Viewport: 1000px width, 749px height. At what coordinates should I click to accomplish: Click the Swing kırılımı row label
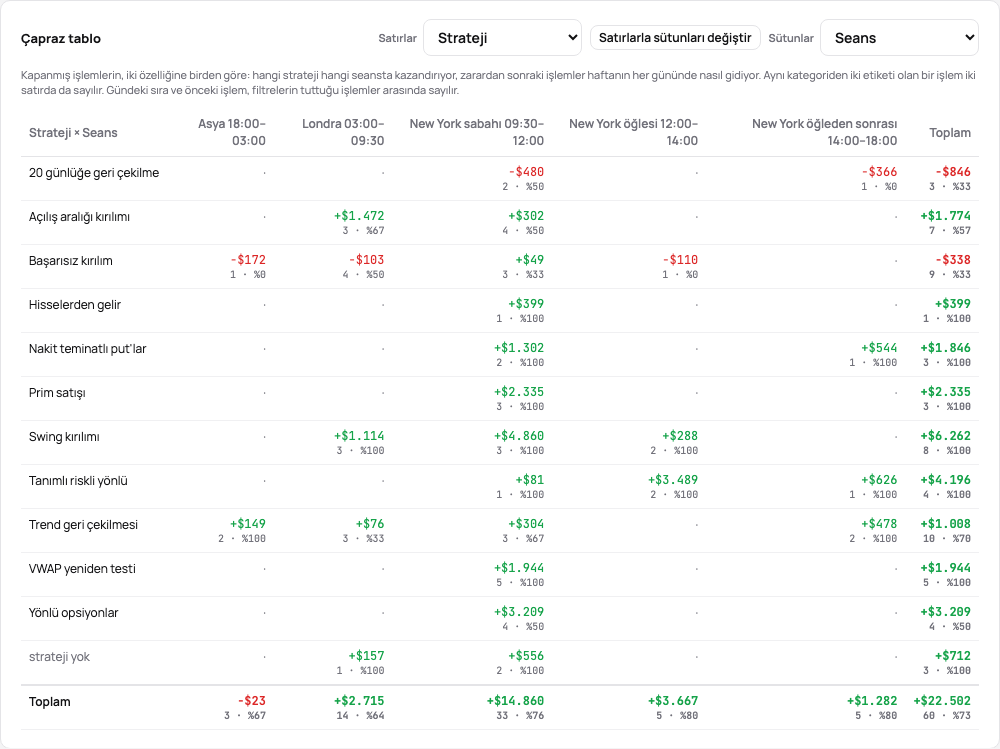(x=64, y=437)
